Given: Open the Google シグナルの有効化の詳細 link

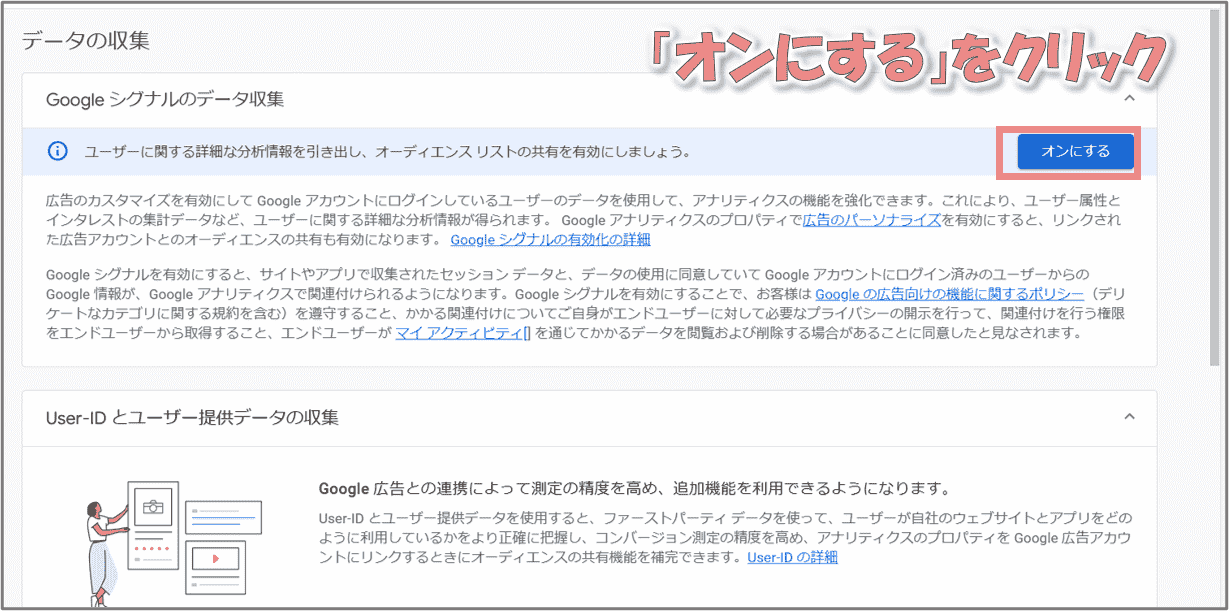Looking at the screenshot, I should click(550, 240).
